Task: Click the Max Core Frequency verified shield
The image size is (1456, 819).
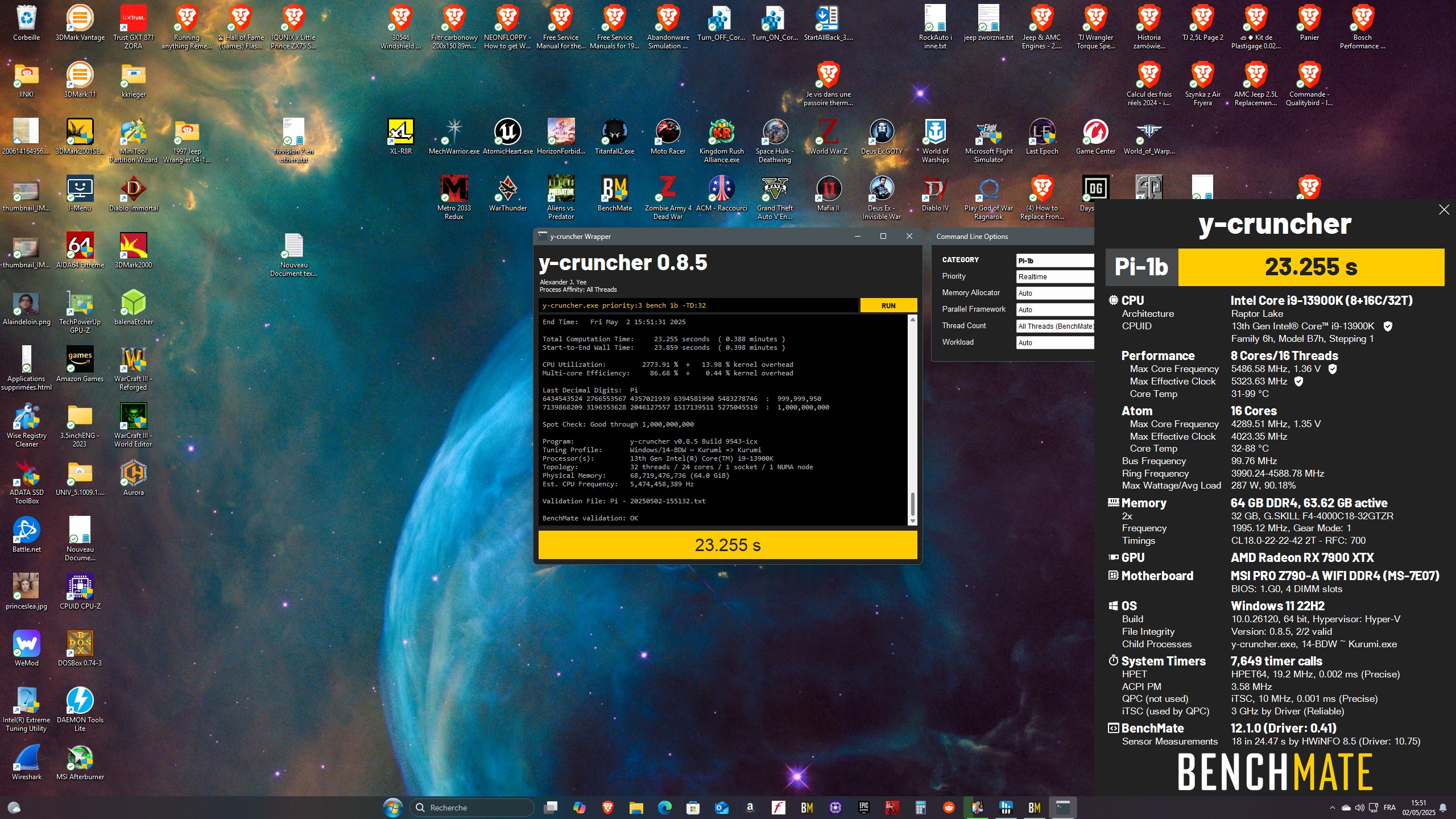Action: tap(1332, 369)
